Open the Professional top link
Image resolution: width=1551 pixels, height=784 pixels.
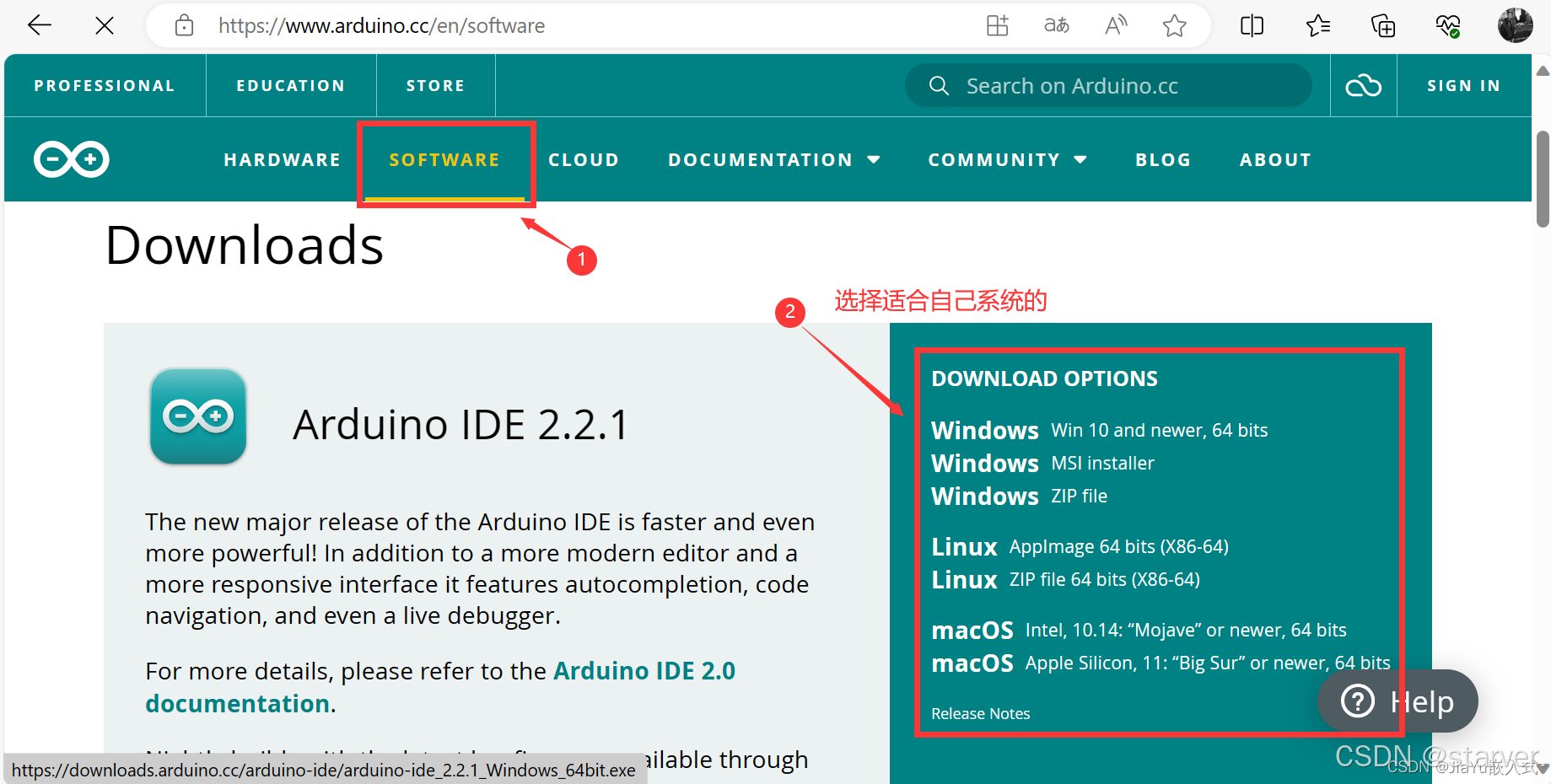(x=105, y=85)
